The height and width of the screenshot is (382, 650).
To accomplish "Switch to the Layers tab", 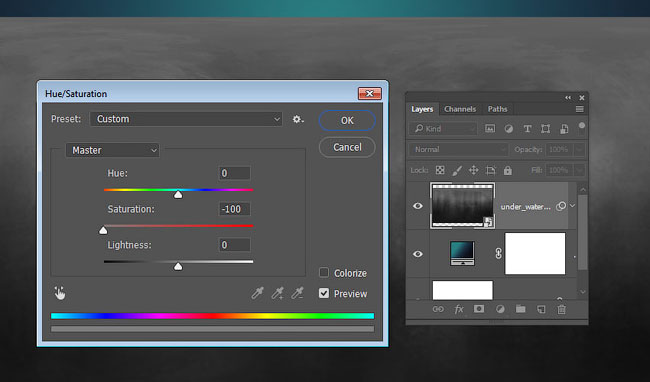I will click(422, 109).
